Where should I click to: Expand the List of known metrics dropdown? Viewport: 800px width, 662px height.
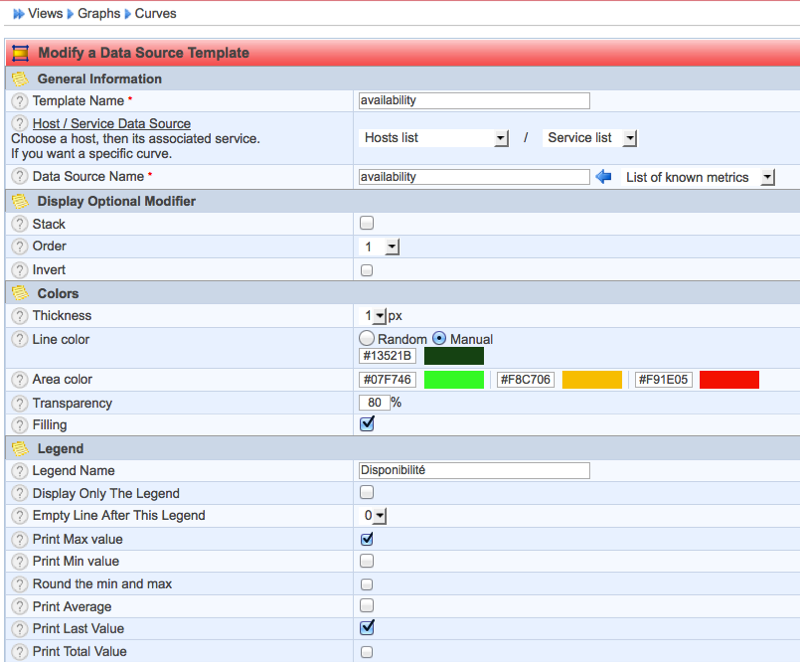(x=699, y=177)
